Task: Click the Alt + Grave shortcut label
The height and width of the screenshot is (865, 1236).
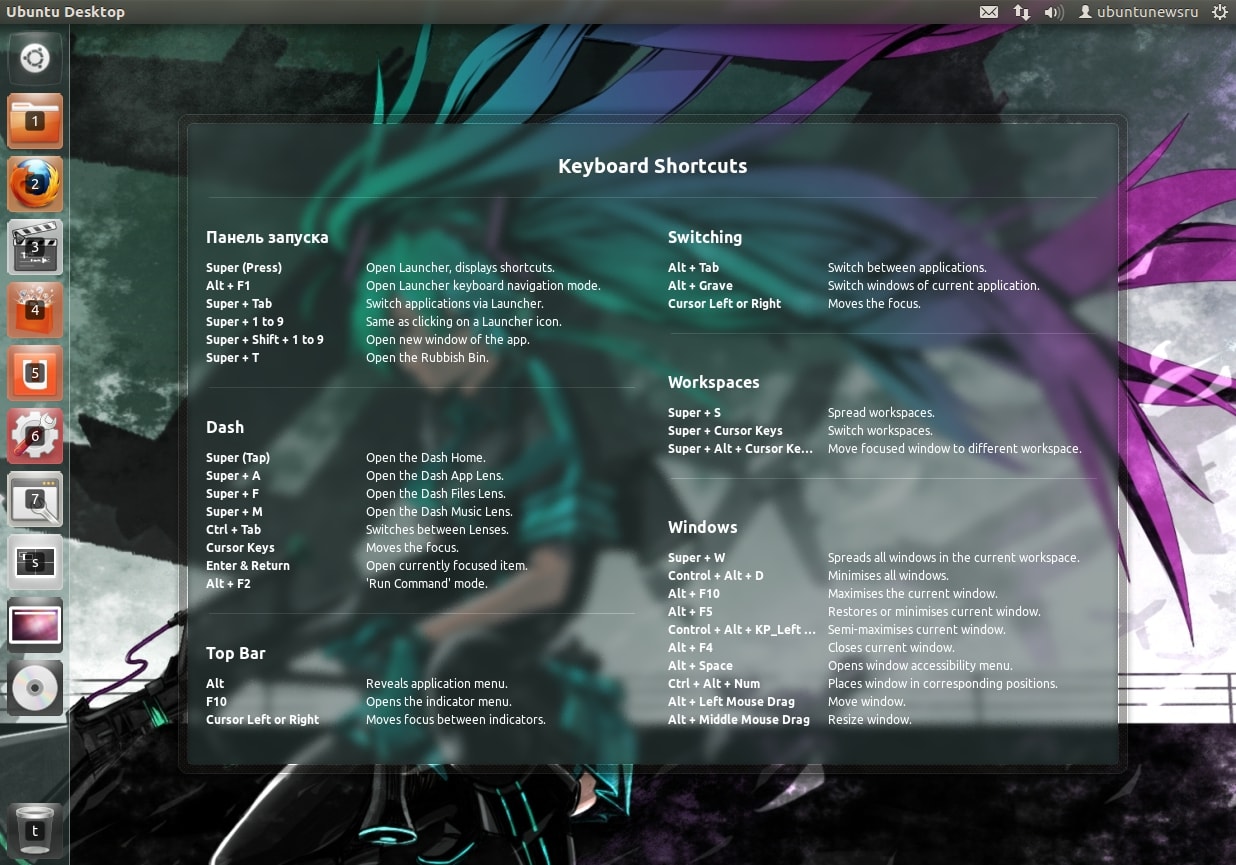Action: click(700, 286)
